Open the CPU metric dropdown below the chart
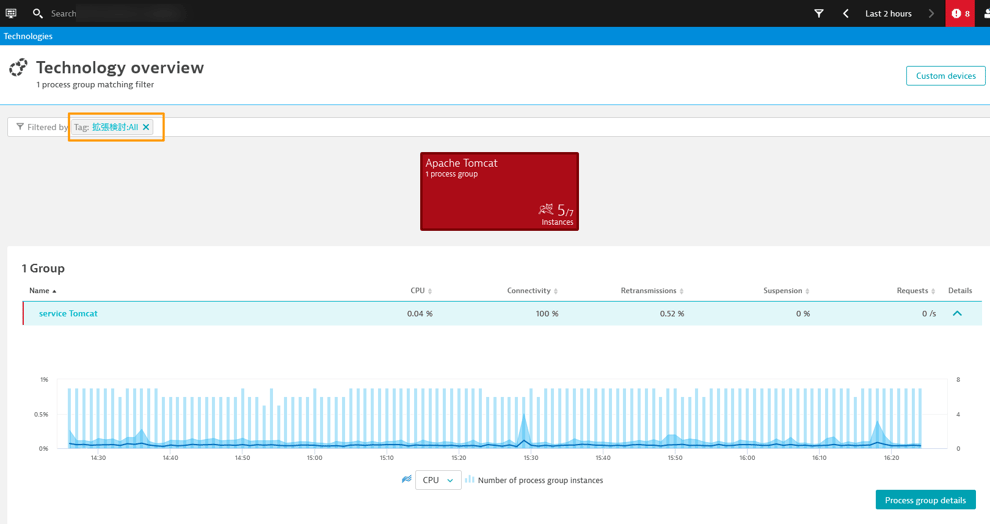 438,480
